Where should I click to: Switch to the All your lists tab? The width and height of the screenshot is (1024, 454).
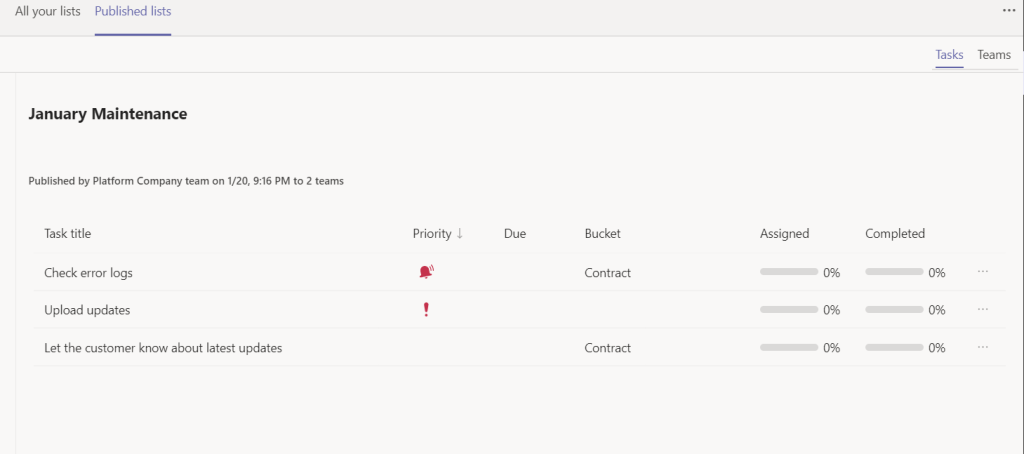pos(48,12)
